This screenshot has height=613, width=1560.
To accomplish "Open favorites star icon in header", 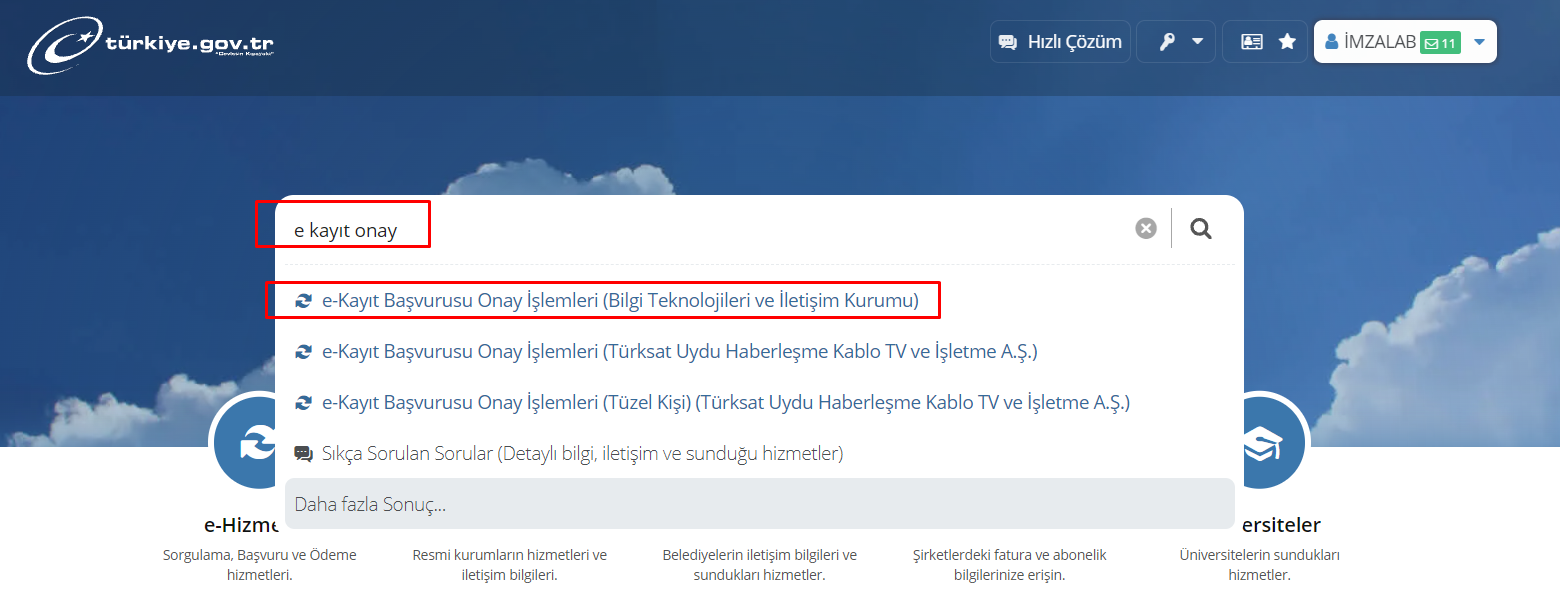I will (x=1287, y=42).
